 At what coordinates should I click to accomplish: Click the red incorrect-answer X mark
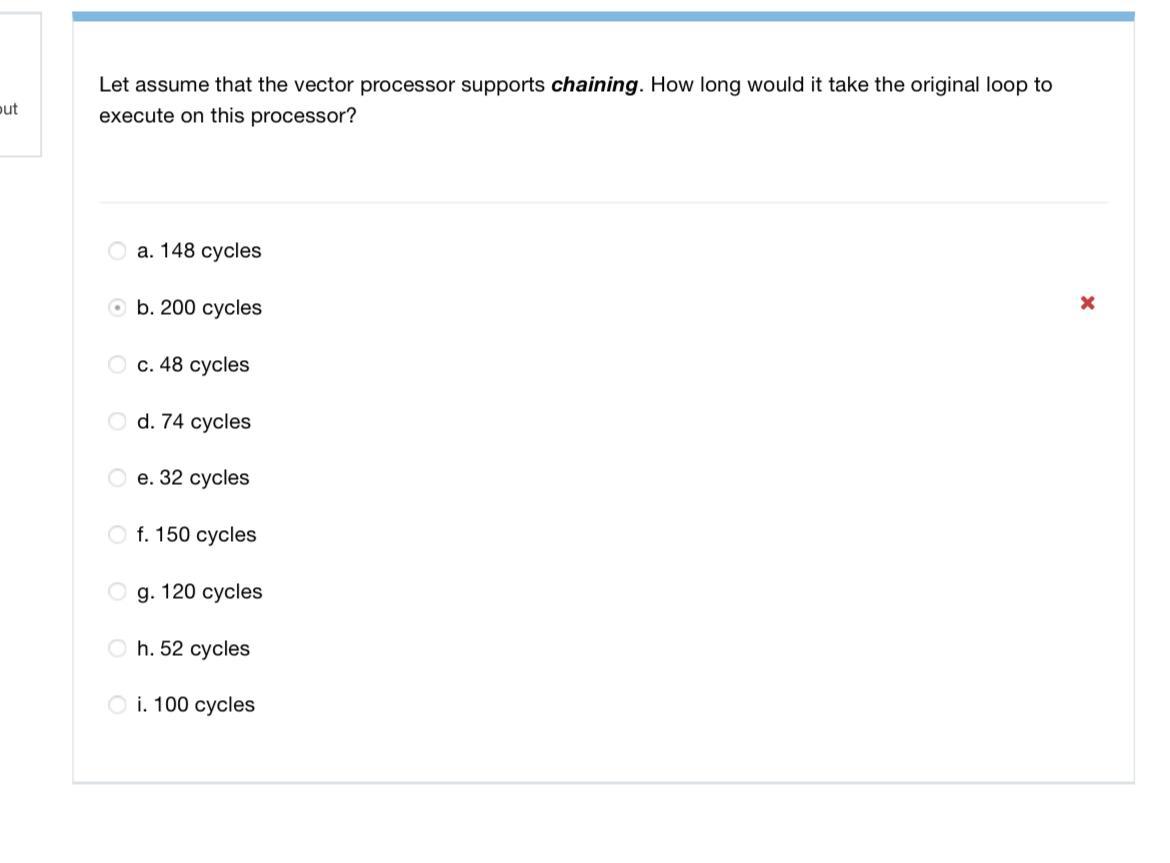pos(1088,302)
